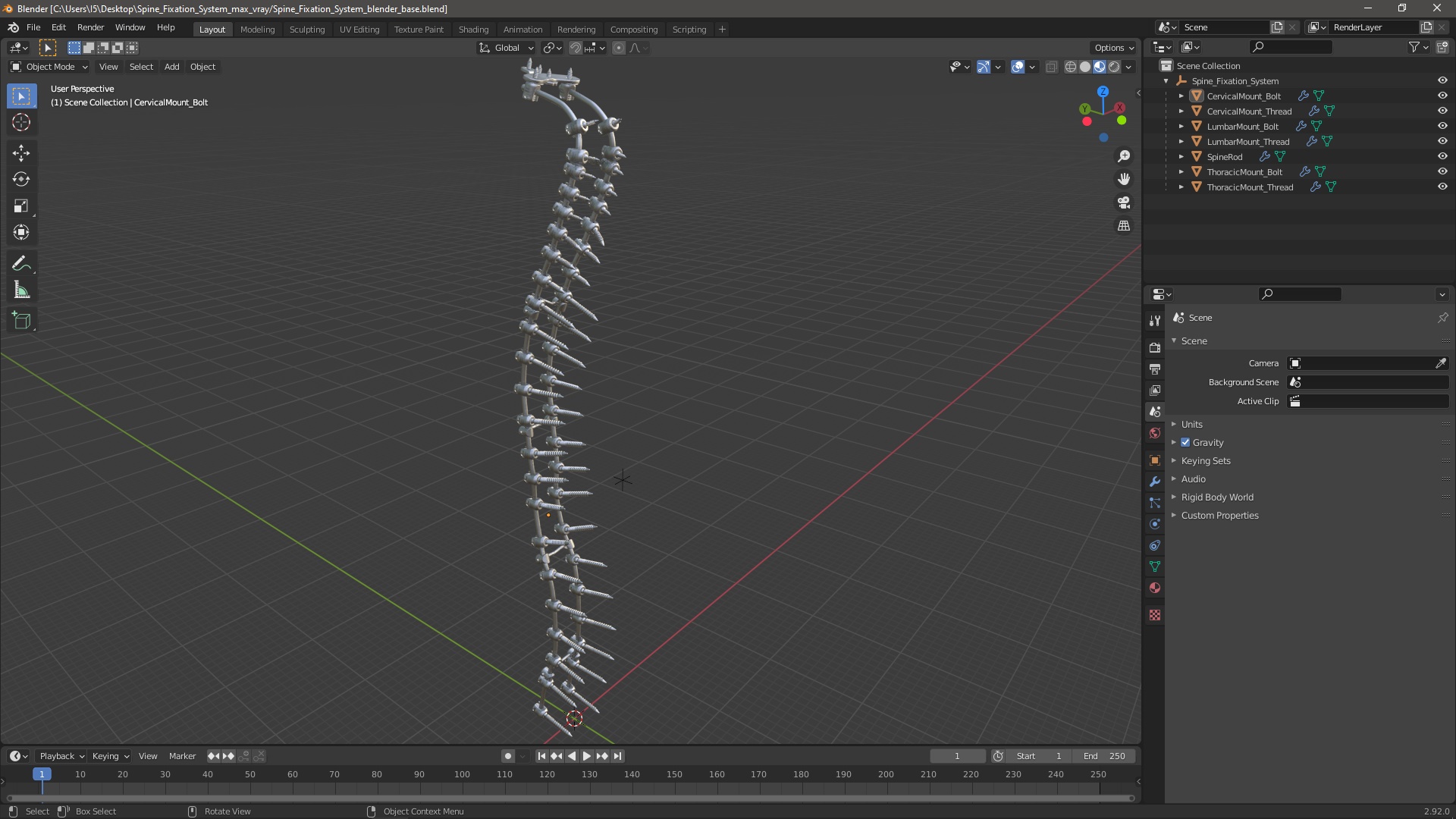Screen dimensions: 1456x819
Task: Open the Modifier properties wrench tab
Action: tap(1155, 482)
